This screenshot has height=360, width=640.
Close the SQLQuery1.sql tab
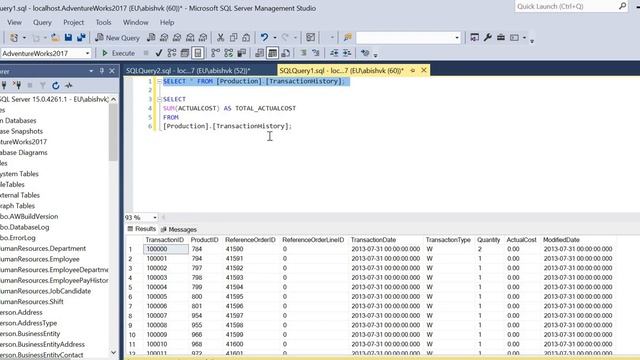tap(424, 70)
